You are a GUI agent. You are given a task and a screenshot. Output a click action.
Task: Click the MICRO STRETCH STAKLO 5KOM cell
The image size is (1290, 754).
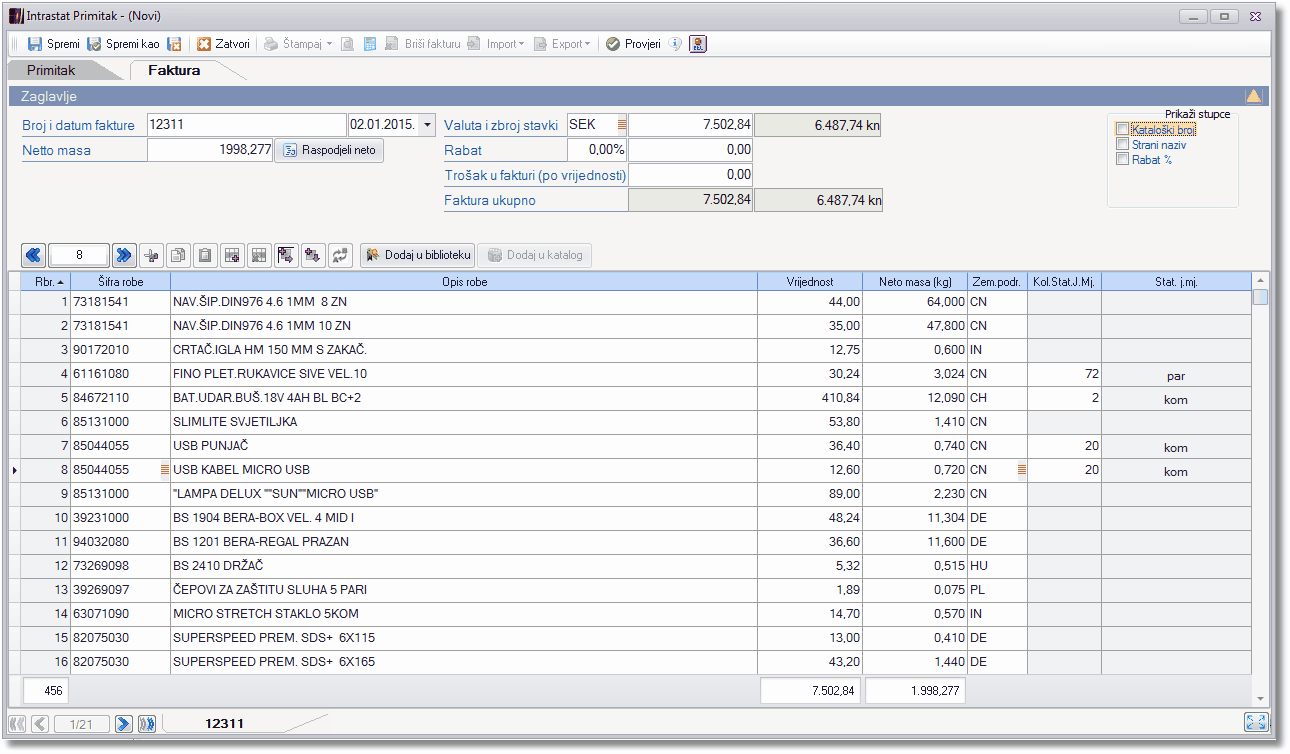click(x=464, y=614)
